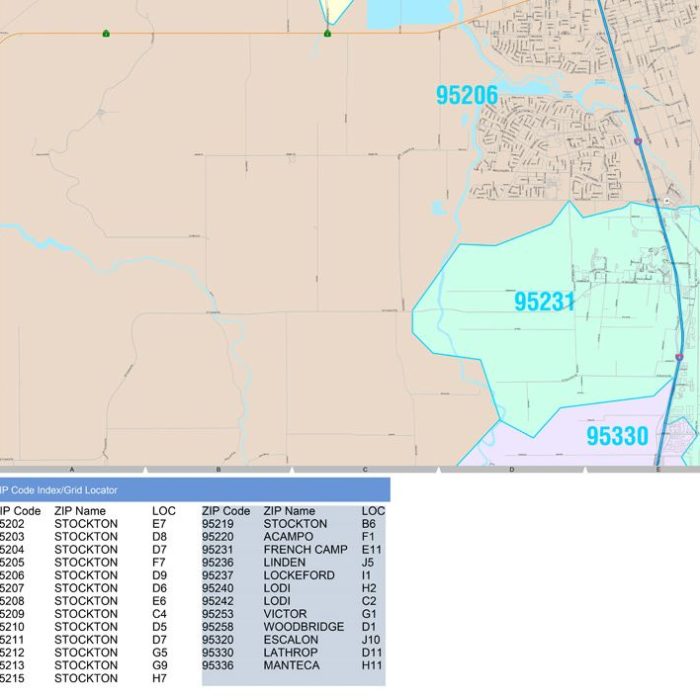Select the 95336 ZIP code cell

[x=218, y=666]
